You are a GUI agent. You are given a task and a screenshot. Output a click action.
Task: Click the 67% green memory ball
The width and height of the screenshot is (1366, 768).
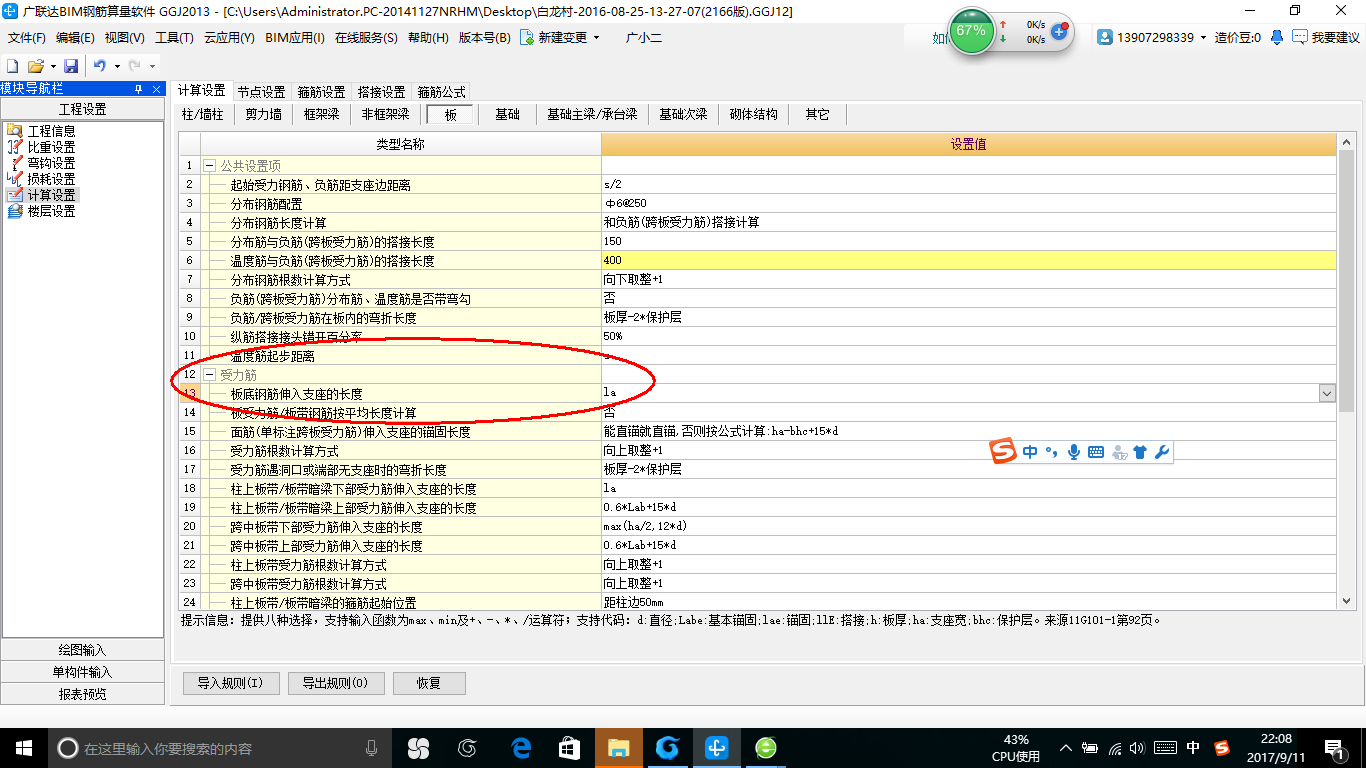click(971, 31)
